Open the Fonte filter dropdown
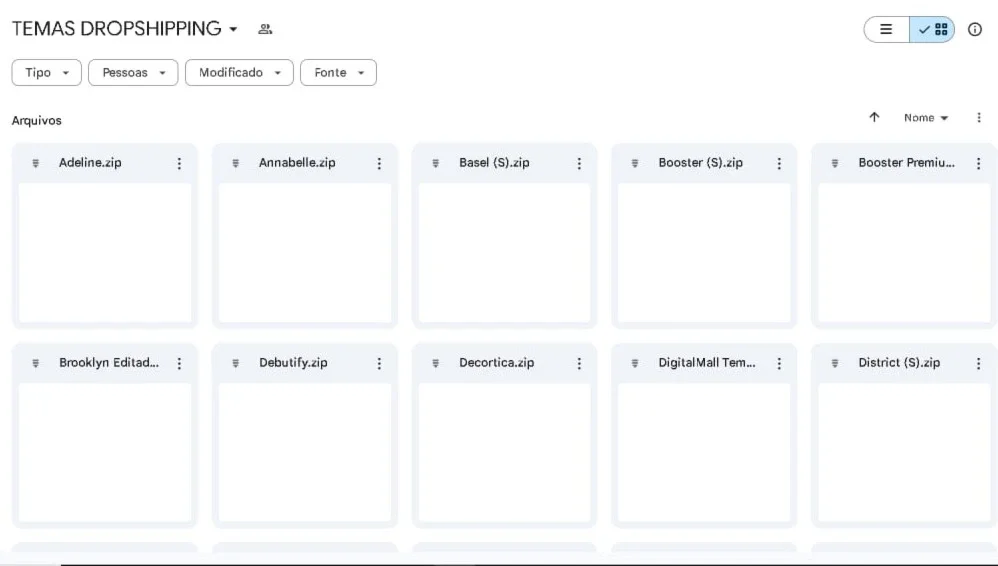Viewport: 998px width, 566px height. click(339, 73)
